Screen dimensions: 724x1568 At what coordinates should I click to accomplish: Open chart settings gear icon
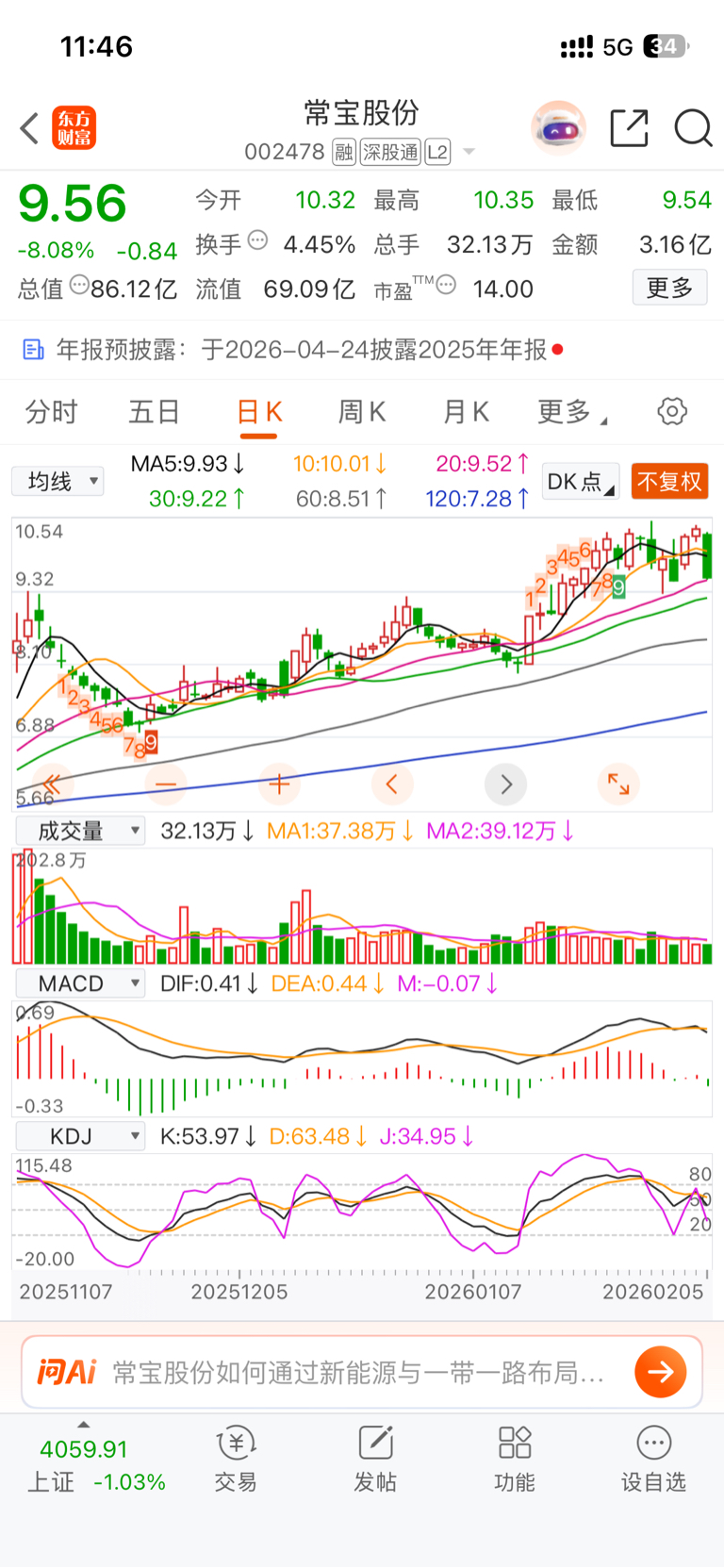(672, 411)
